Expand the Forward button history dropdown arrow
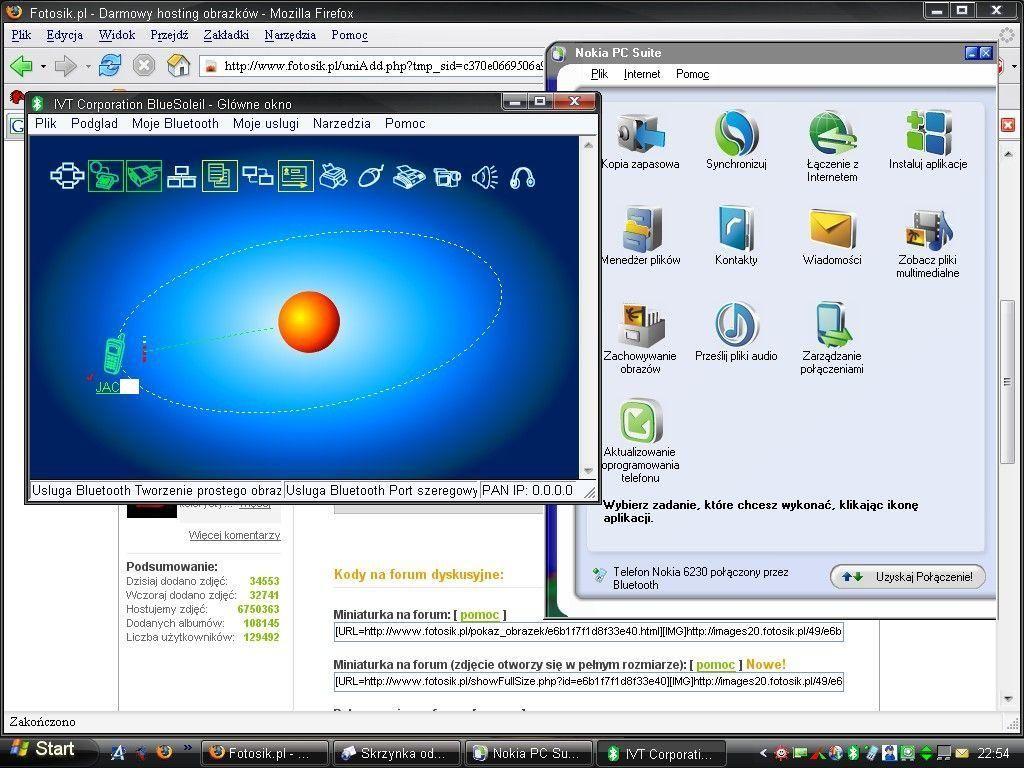This screenshot has width=1024, height=768. (x=88, y=66)
